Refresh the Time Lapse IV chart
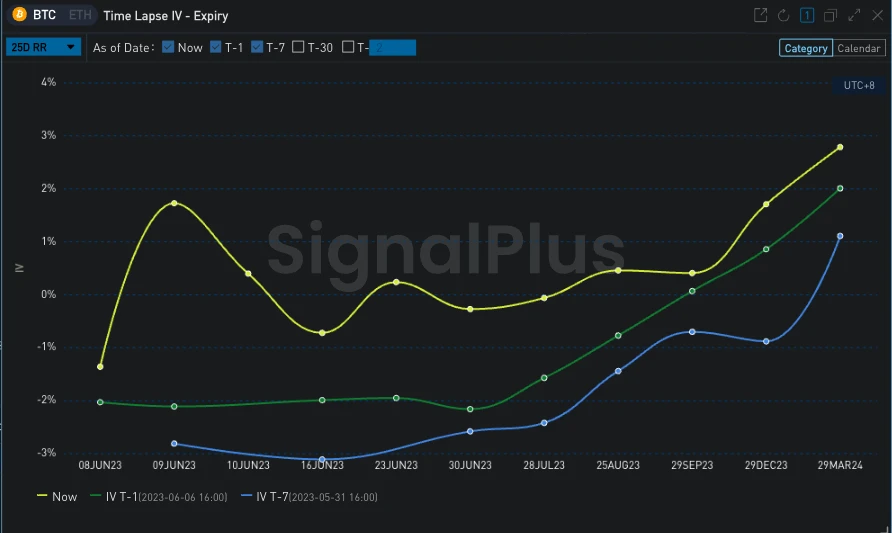This screenshot has height=533, width=892. 784,15
